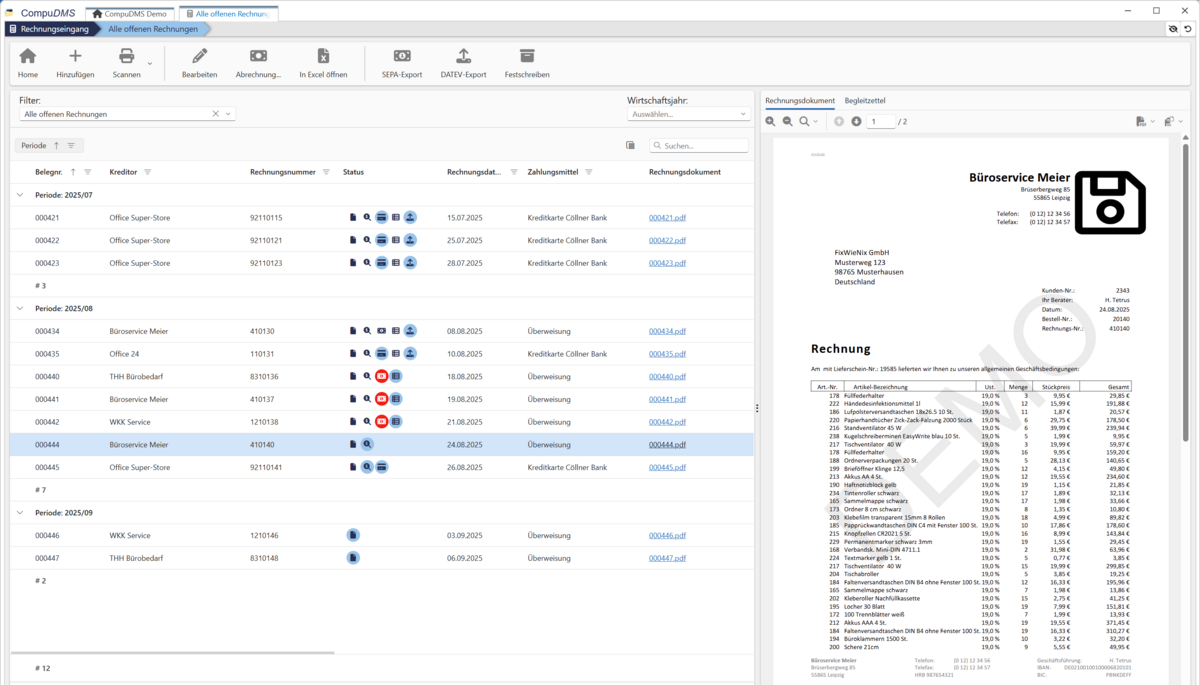Start the SEPA-Export
The width and height of the screenshot is (1200, 685).
402,57
